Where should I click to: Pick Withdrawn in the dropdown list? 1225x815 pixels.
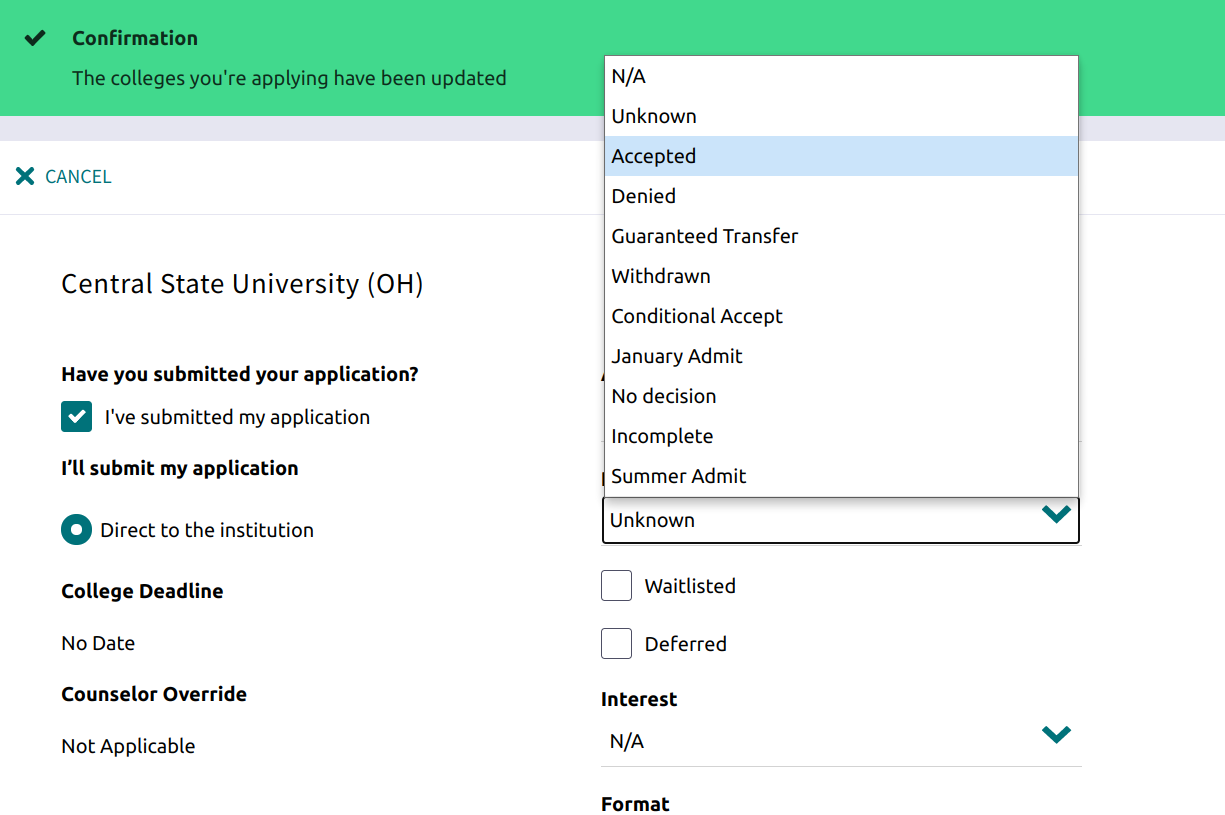tap(841, 276)
